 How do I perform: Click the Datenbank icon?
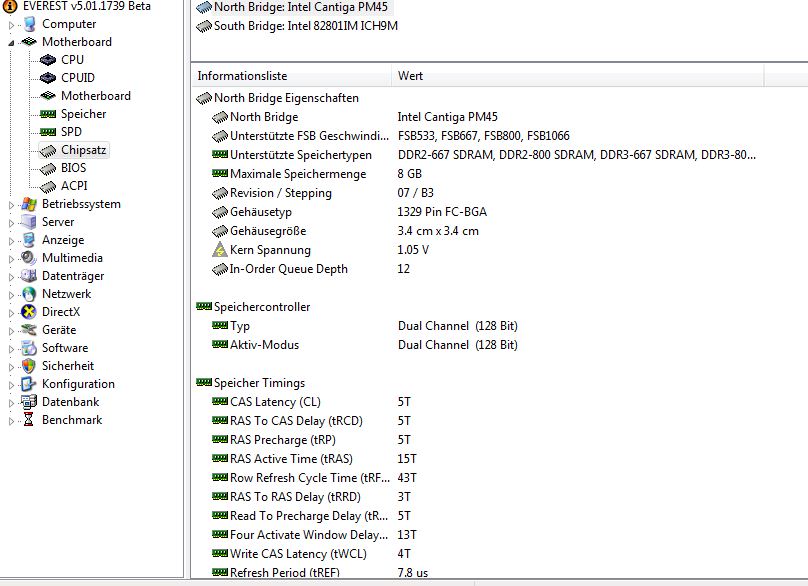point(29,402)
